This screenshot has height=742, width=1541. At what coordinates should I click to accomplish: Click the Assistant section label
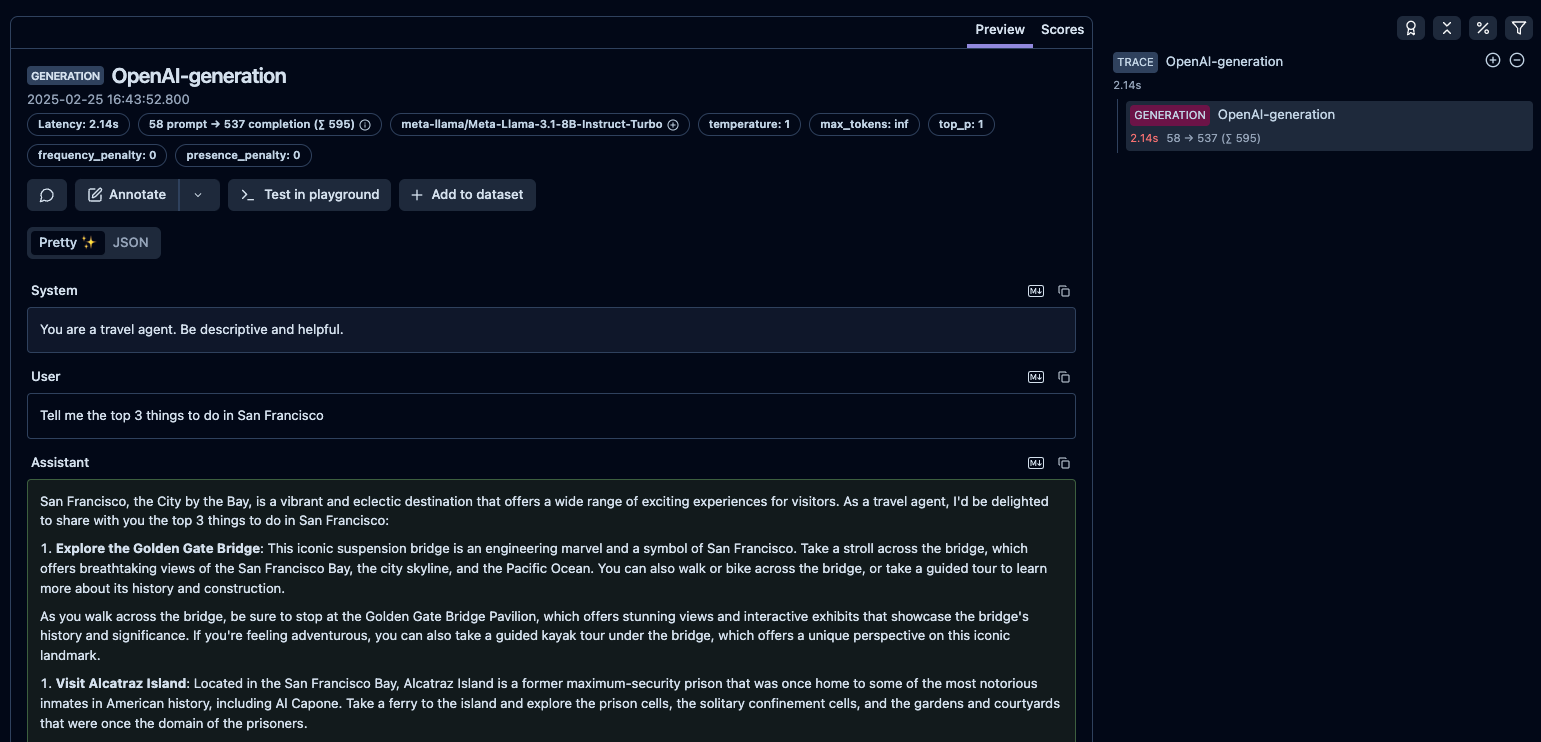[x=60, y=463]
